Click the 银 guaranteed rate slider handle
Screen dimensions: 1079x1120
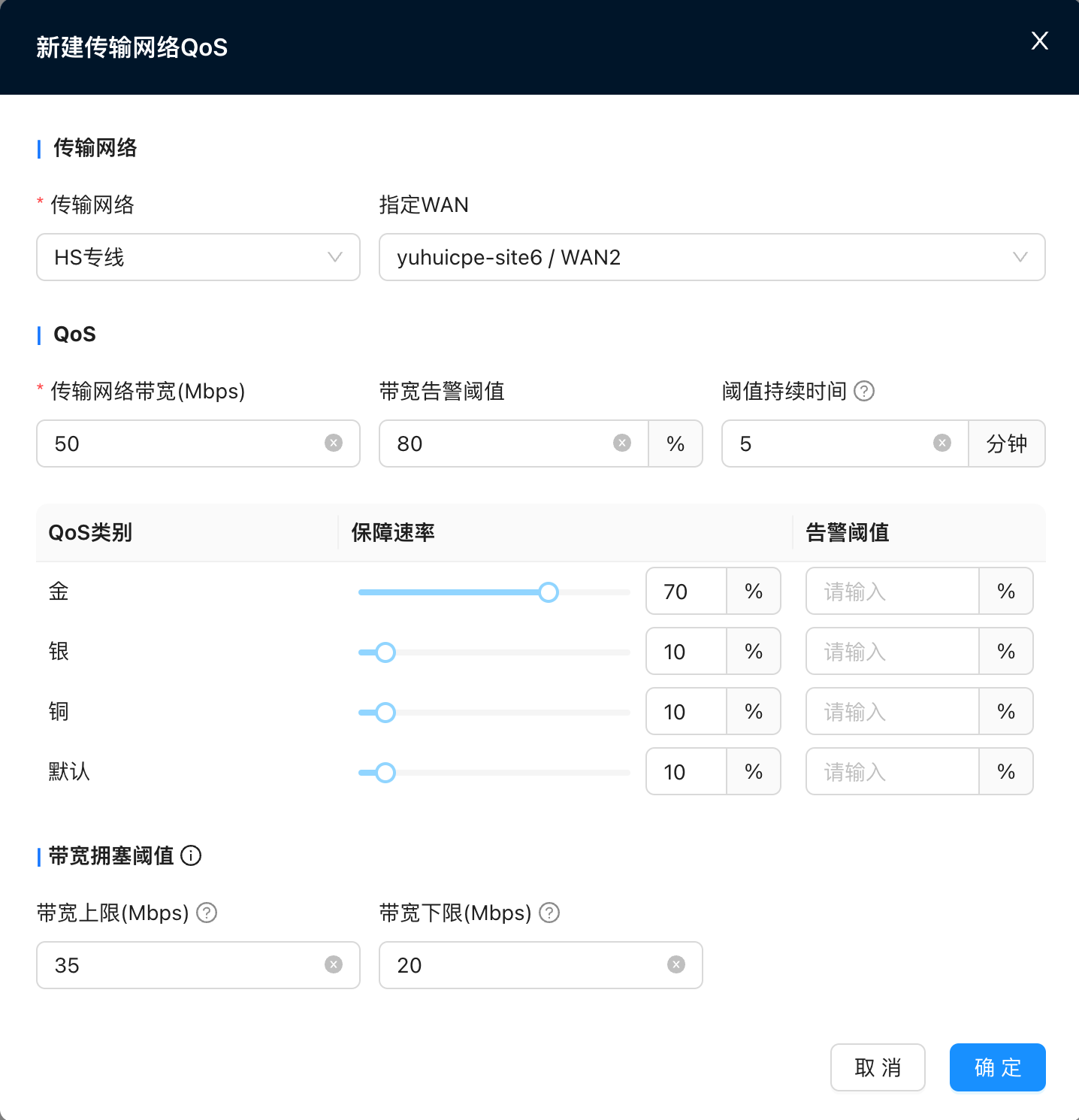pyautogui.click(x=385, y=652)
